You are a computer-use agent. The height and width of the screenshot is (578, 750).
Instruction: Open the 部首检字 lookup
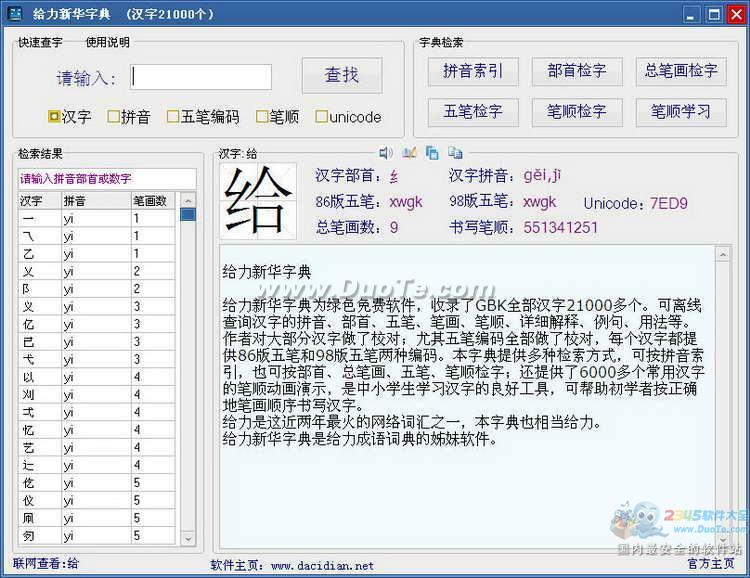(577, 71)
